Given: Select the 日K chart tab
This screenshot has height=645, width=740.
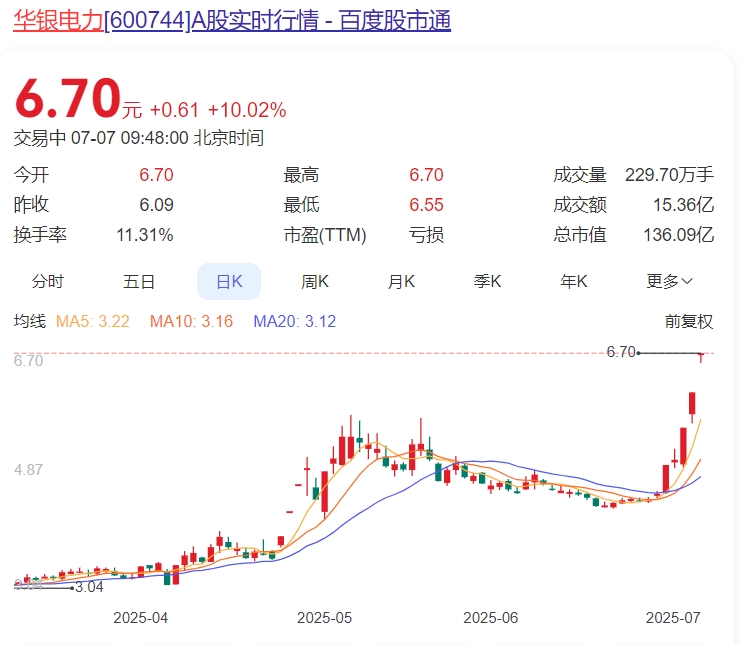Looking at the screenshot, I should (229, 281).
